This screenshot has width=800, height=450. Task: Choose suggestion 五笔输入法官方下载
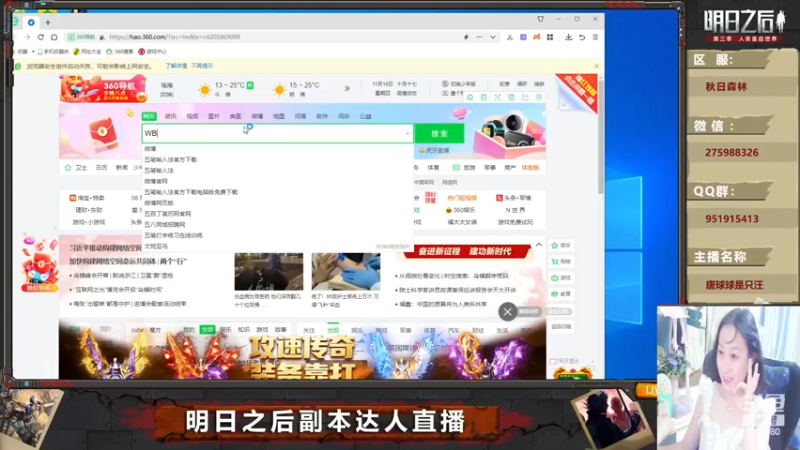(x=170, y=160)
